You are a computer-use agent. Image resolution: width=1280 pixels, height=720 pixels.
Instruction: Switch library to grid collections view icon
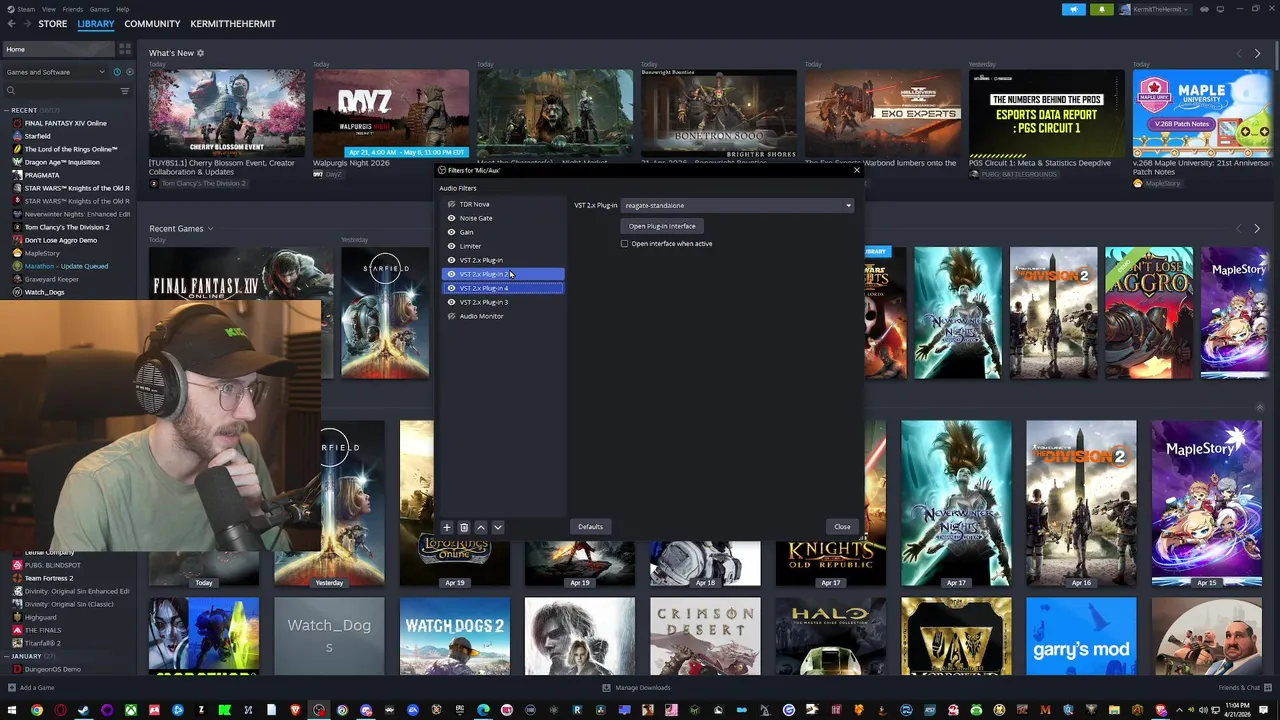[x=124, y=49]
